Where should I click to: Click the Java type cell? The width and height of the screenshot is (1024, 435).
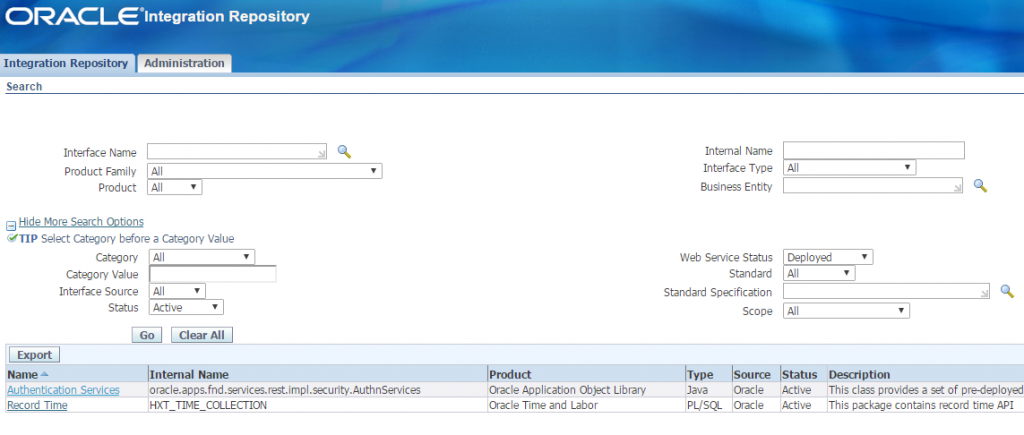pos(697,390)
